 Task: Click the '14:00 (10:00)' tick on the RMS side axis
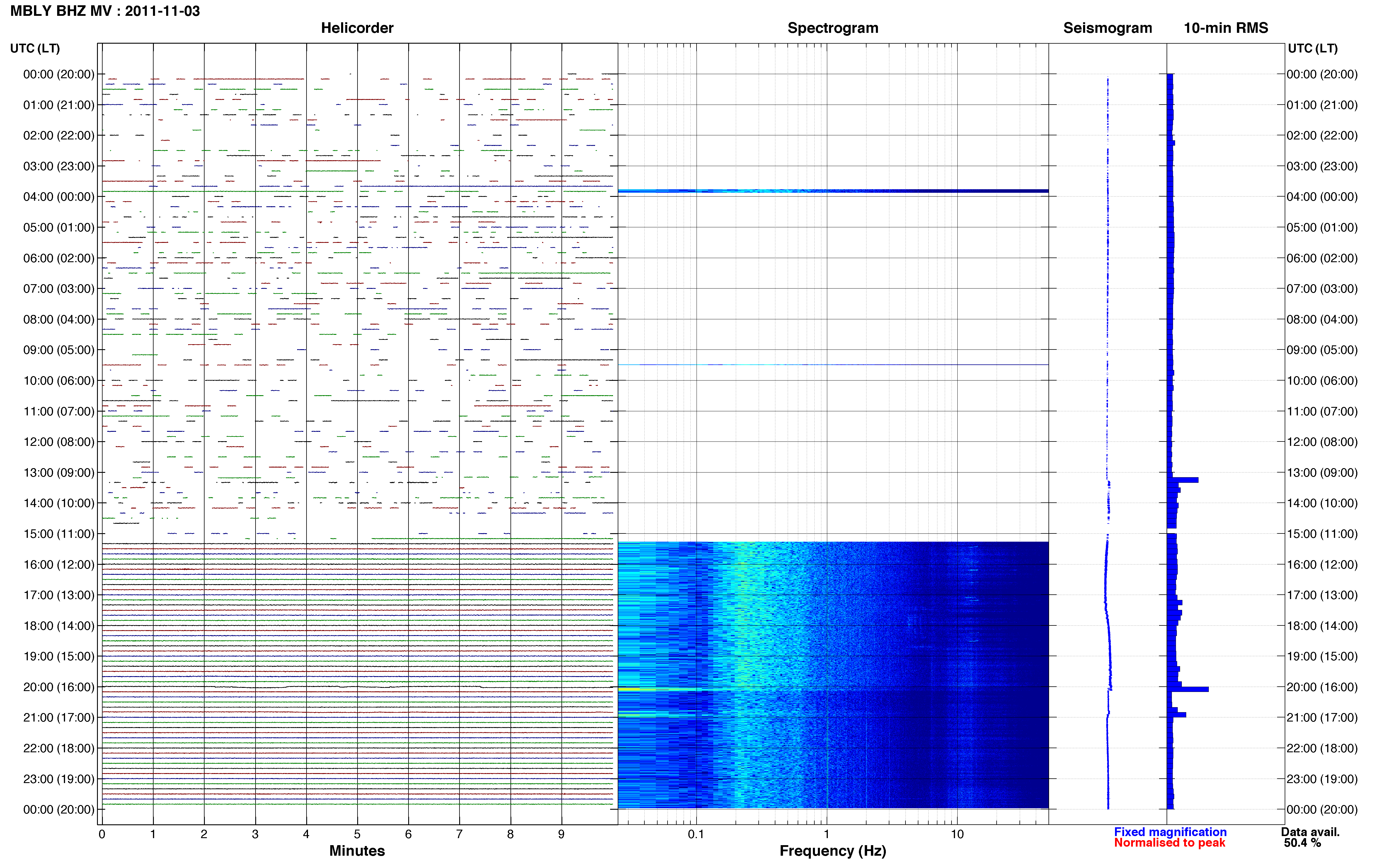pyautogui.click(x=1322, y=504)
